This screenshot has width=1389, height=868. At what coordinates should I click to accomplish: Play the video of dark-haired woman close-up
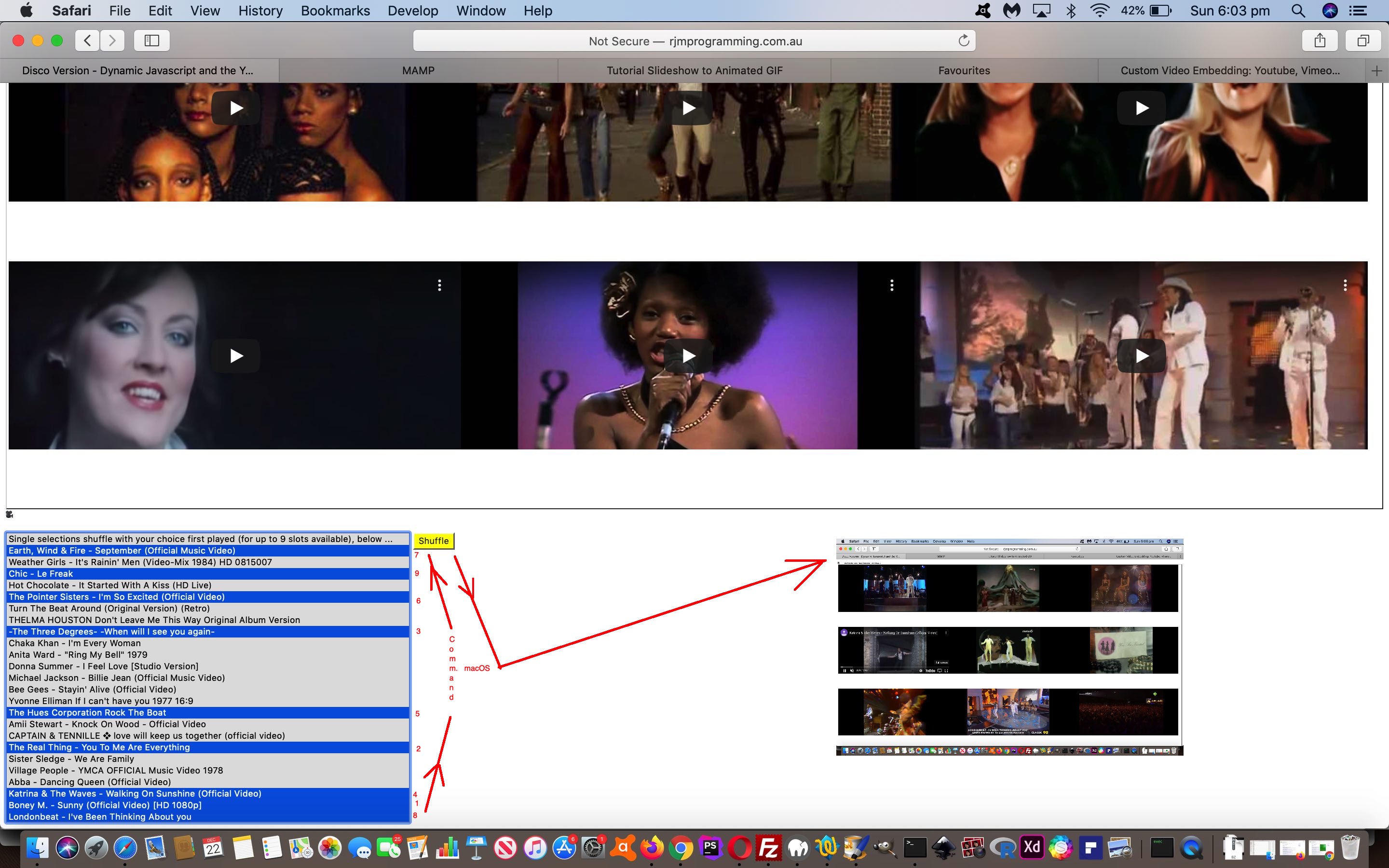236,356
